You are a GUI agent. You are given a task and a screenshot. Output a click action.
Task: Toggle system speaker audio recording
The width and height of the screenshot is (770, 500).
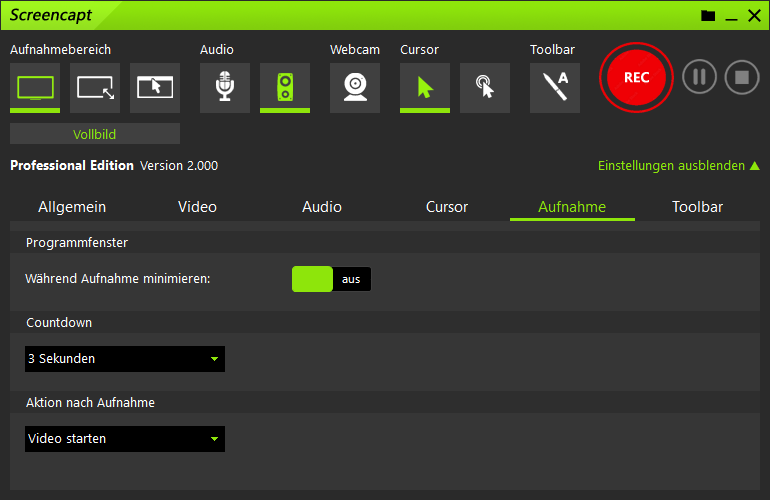tap(285, 87)
